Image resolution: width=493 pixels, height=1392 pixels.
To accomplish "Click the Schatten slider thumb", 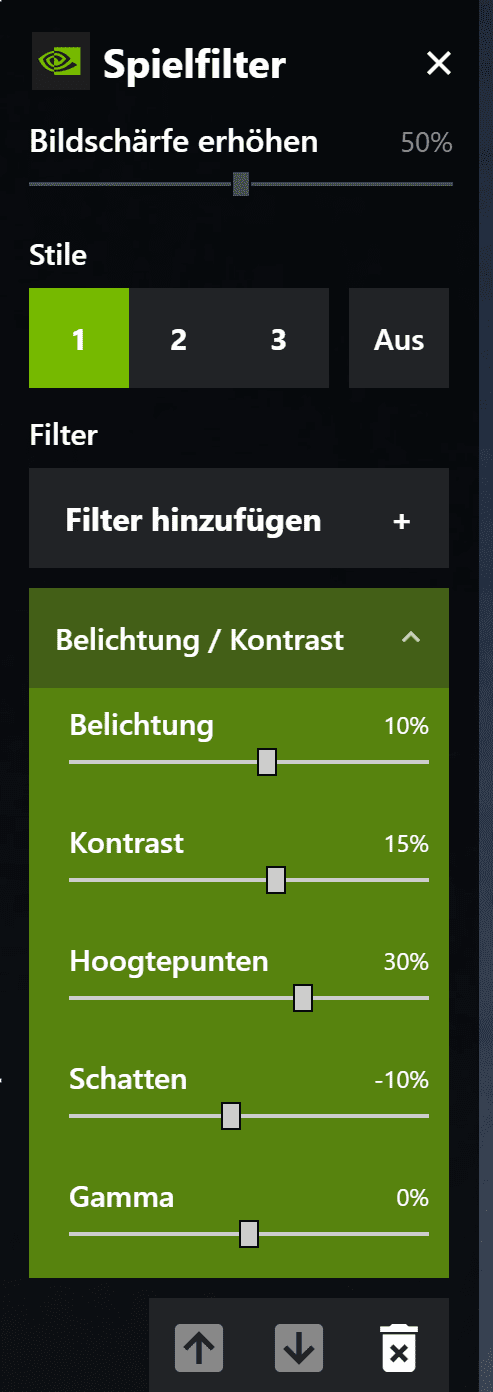I will click(231, 1116).
